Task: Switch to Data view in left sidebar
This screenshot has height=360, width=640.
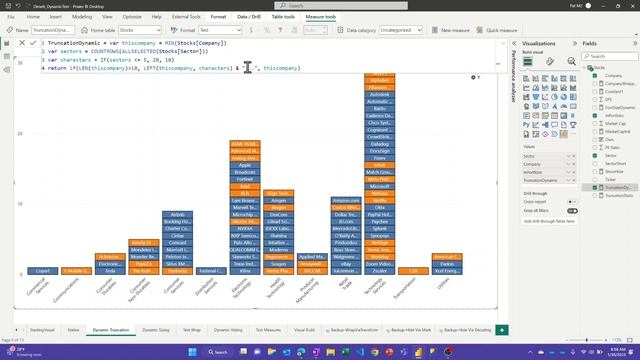Action: (7, 56)
